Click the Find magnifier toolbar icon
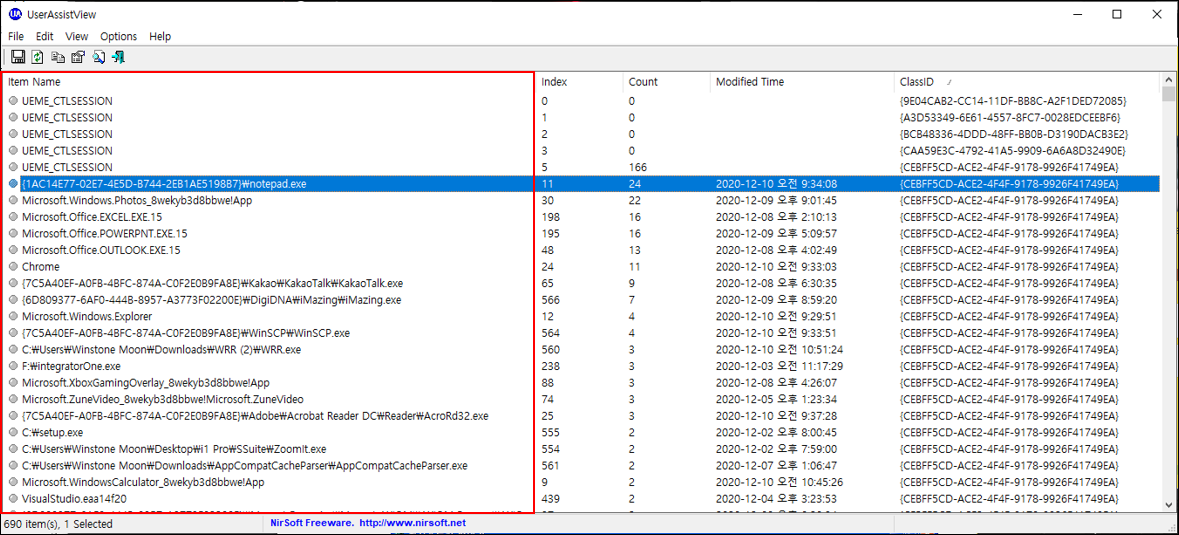Screen dimensions: 1179x535 point(99,56)
